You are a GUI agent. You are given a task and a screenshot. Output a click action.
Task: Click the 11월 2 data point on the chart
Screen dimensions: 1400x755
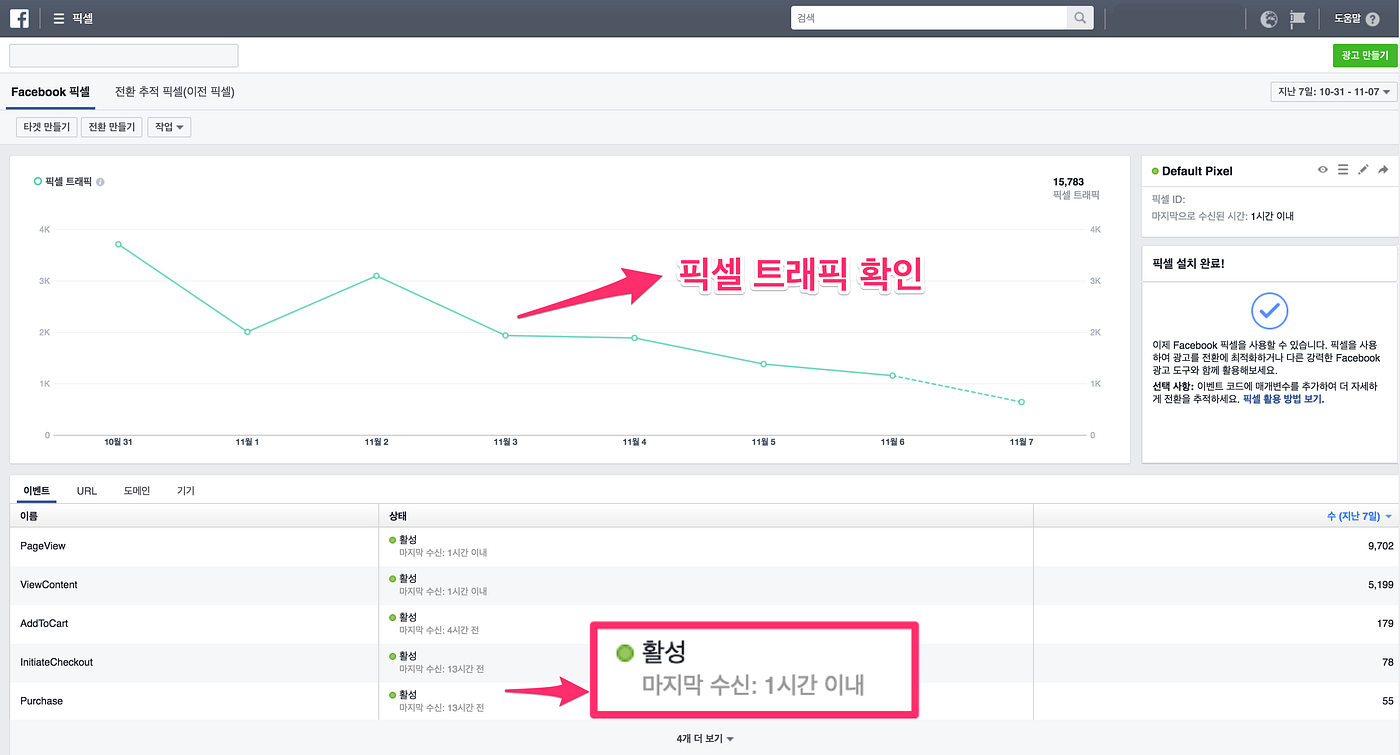tap(376, 275)
